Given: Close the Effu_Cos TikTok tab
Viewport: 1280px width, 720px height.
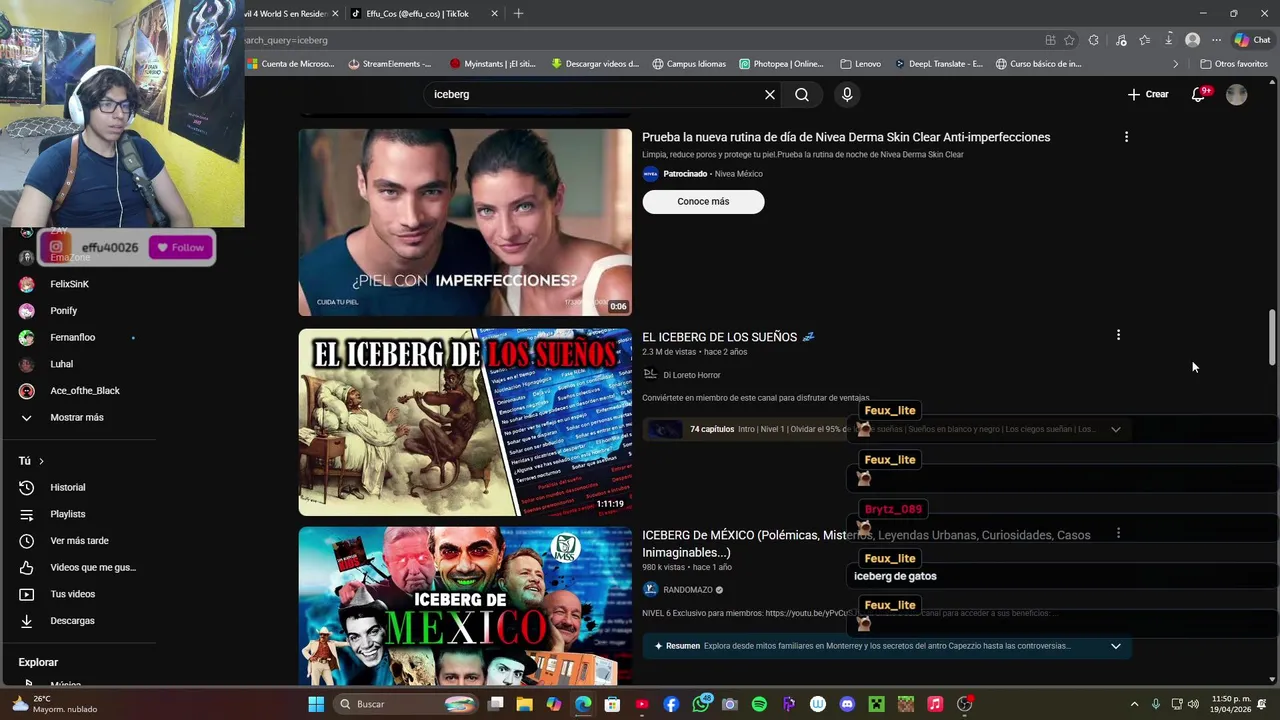Looking at the screenshot, I should pos(494,13).
